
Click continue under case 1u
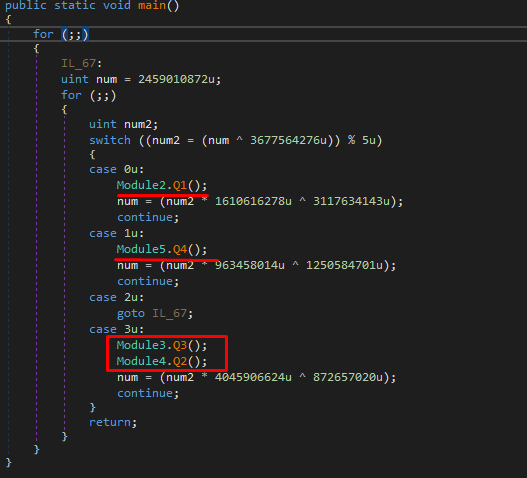coord(148,281)
